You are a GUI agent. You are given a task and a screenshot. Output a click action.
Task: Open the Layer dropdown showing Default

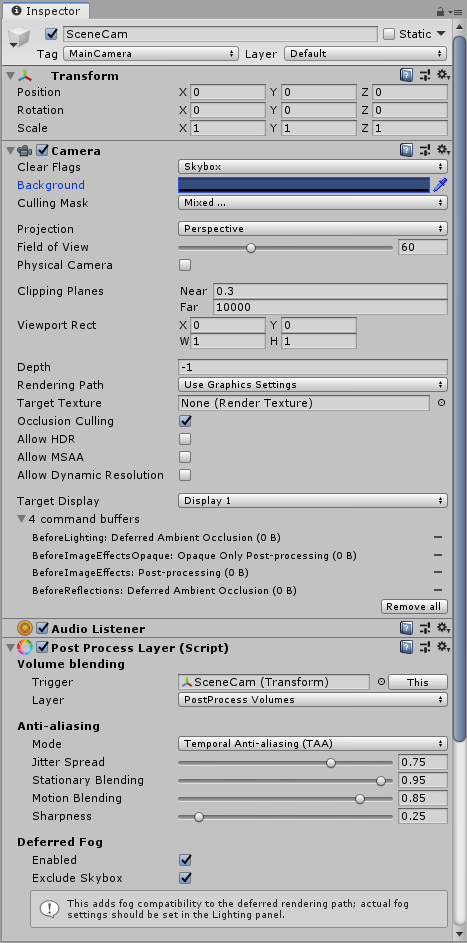365,54
